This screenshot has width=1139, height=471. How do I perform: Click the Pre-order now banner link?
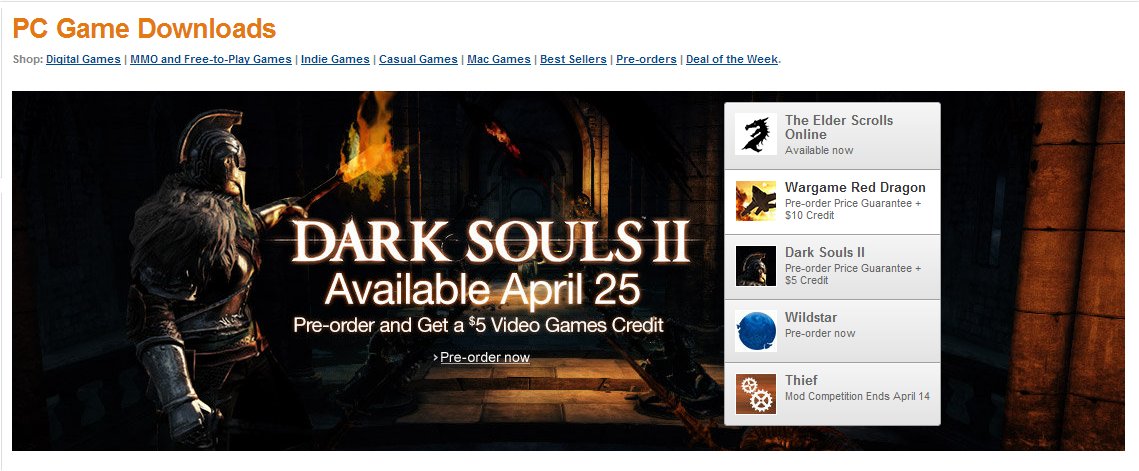tap(485, 358)
